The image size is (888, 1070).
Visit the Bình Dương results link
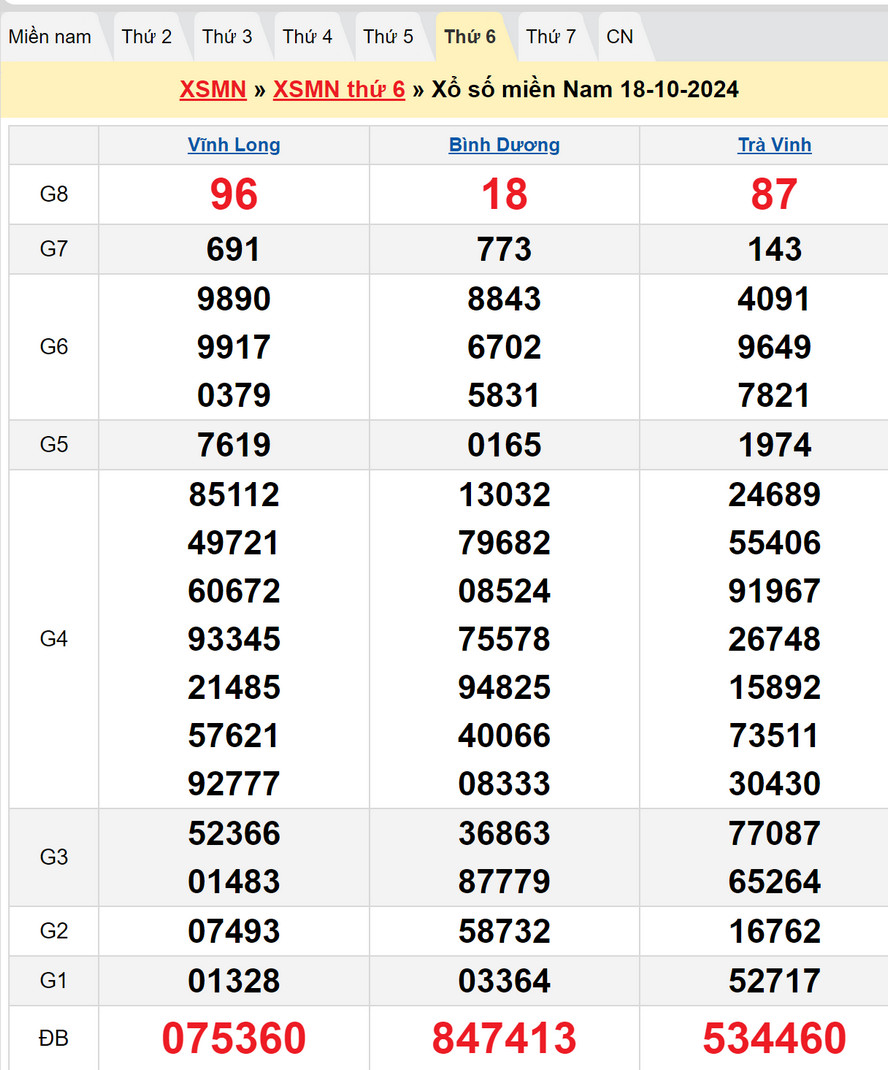(x=504, y=145)
